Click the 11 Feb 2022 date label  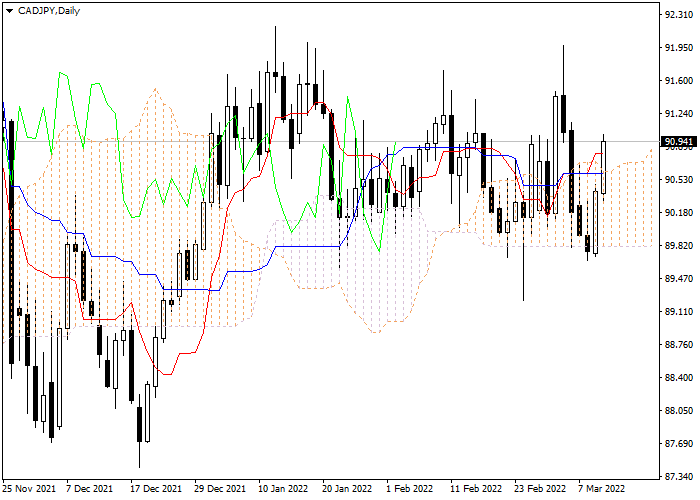coord(476,488)
